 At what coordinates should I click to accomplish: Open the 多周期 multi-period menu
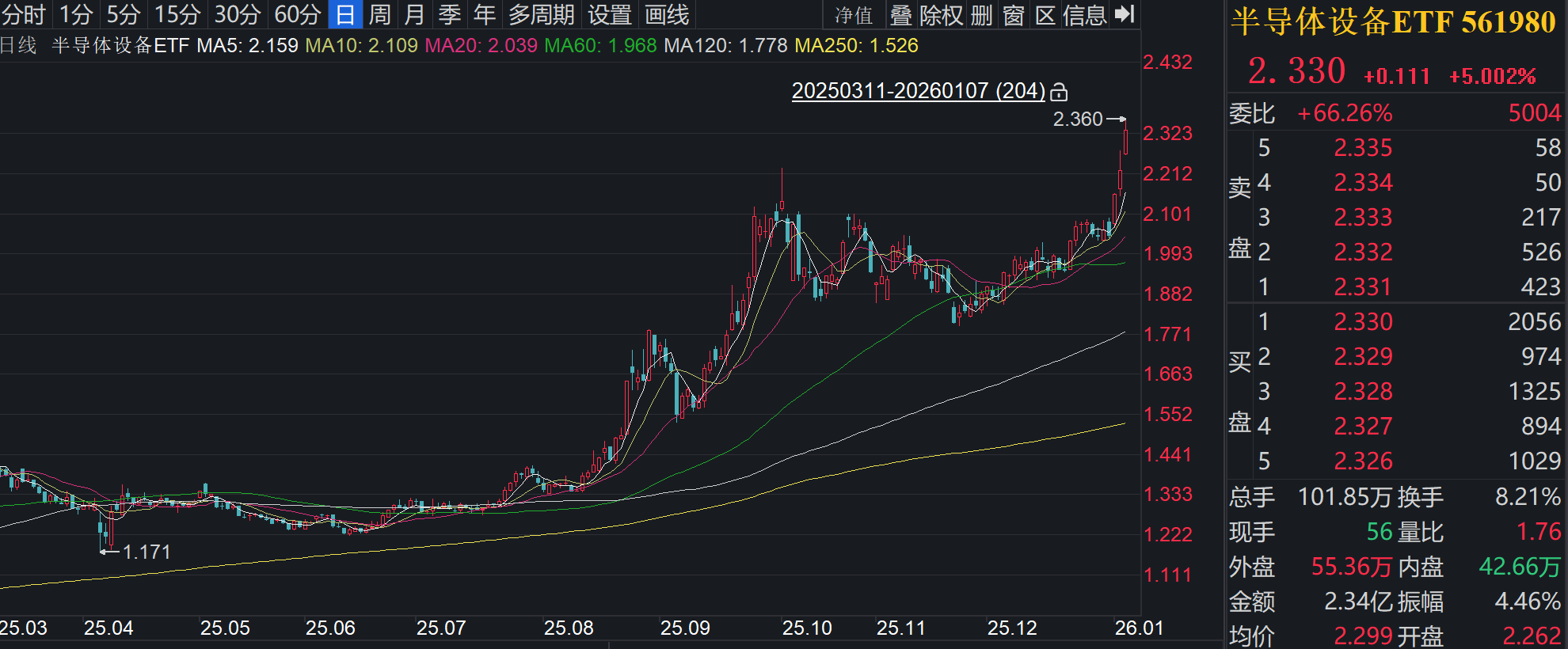point(542,15)
